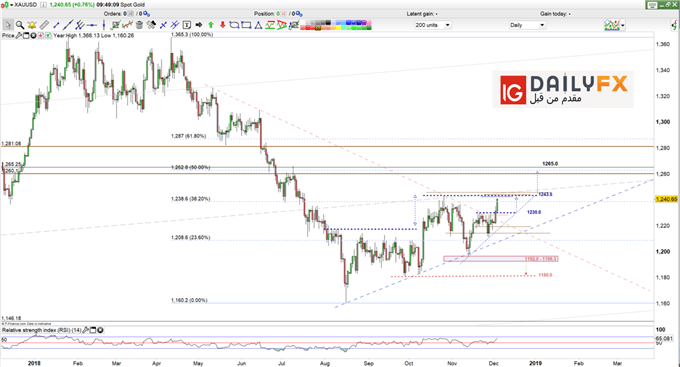The width and height of the screenshot is (680, 367).
Task: Open the 200 units dropdown
Action: click(433, 25)
